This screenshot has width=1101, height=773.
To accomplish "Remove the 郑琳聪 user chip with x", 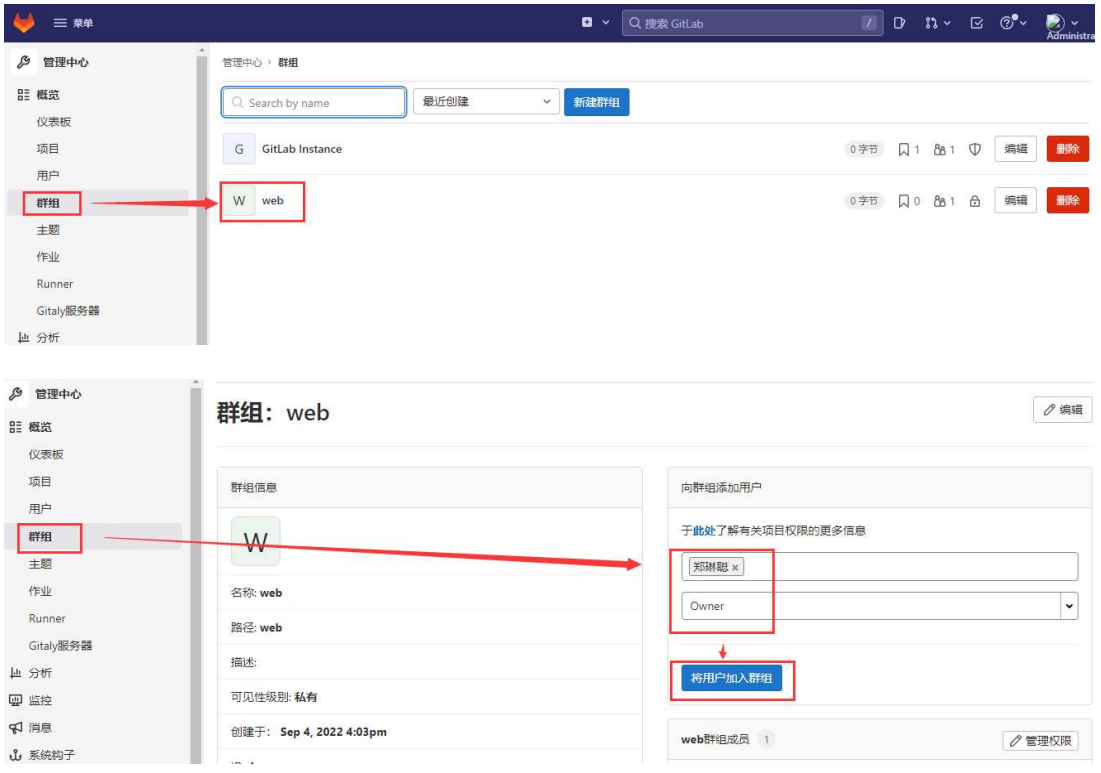I will pyautogui.click(x=735, y=567).
